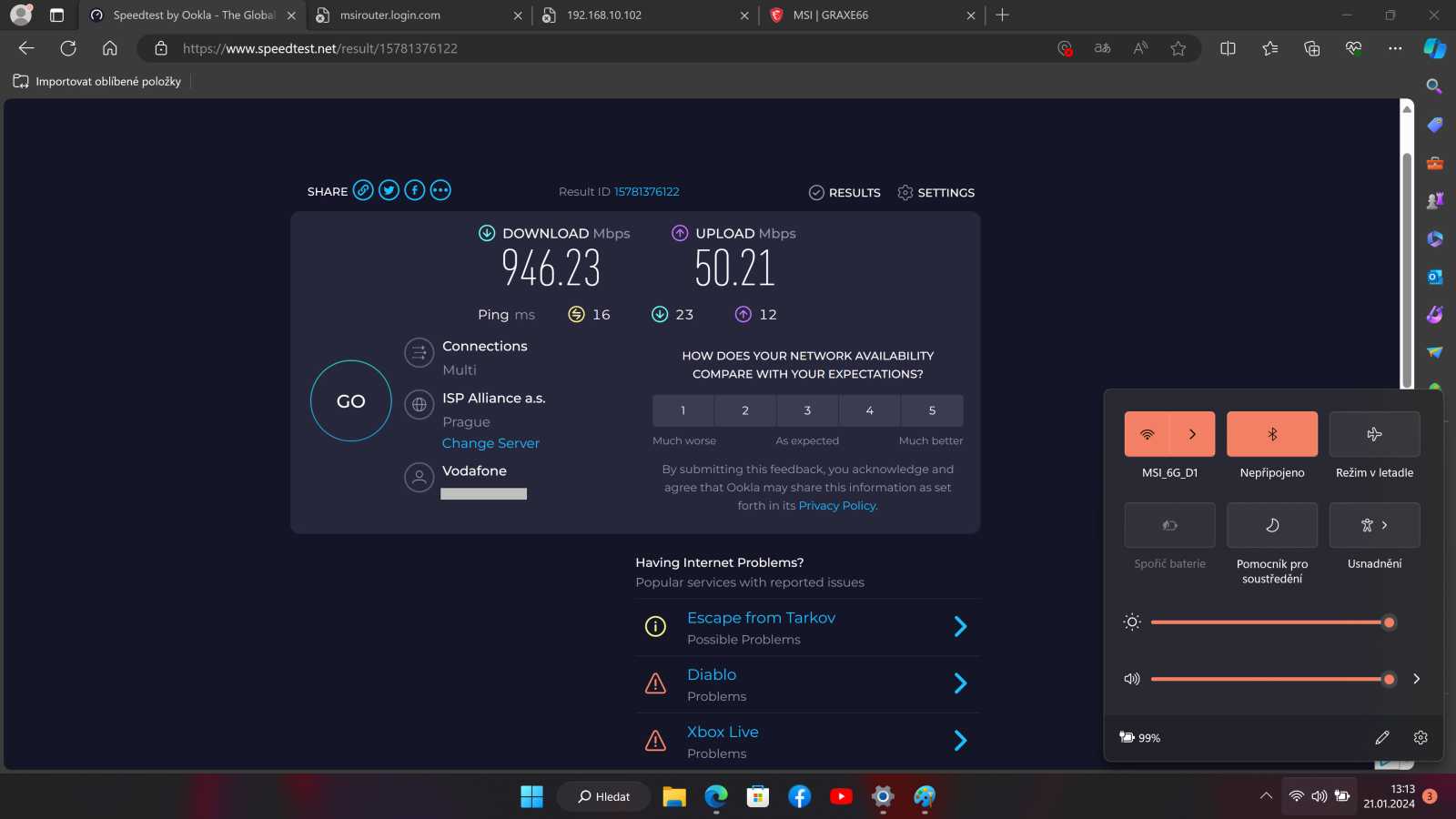Toggle Bluetooth Nepřipojeno tile
The width and height of the screenshot is (1456, 819).
tap(1272, 434)
